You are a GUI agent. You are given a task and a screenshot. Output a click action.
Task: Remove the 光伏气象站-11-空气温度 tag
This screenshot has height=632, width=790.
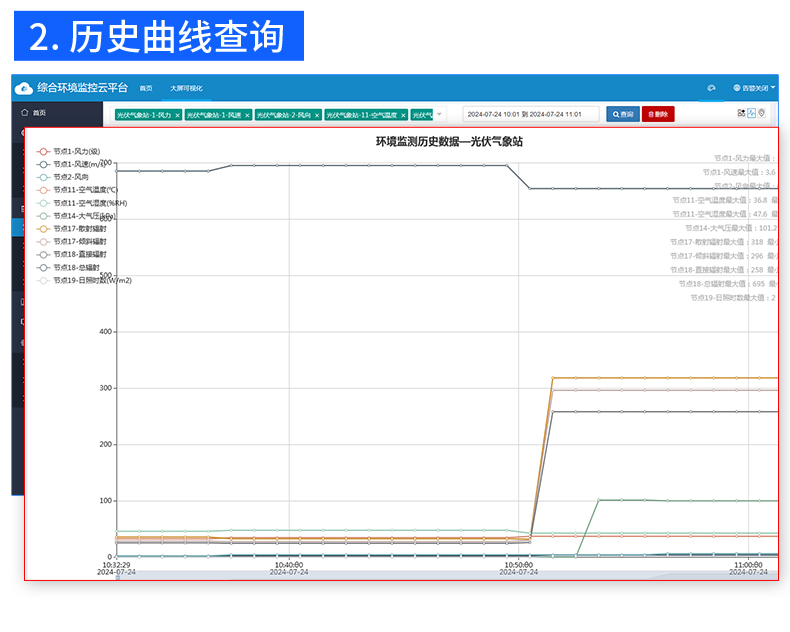click(x=403, y=115)
